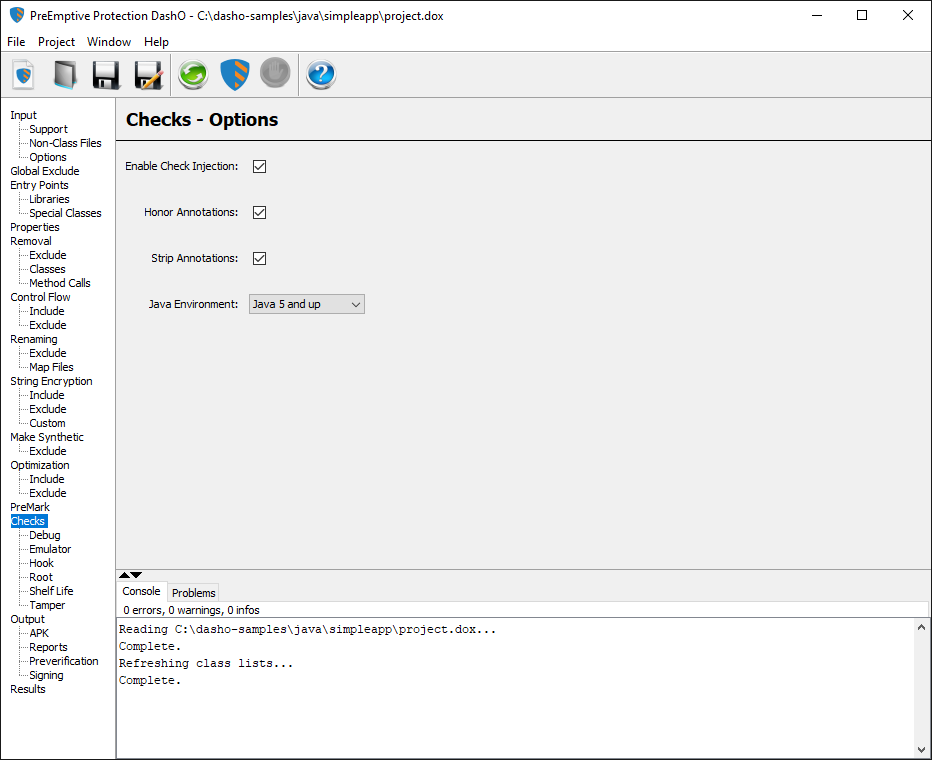Open the Java Environment dropdown
Image resolution: width=932 pixels, height=760 pixels.
coord(307,304)
